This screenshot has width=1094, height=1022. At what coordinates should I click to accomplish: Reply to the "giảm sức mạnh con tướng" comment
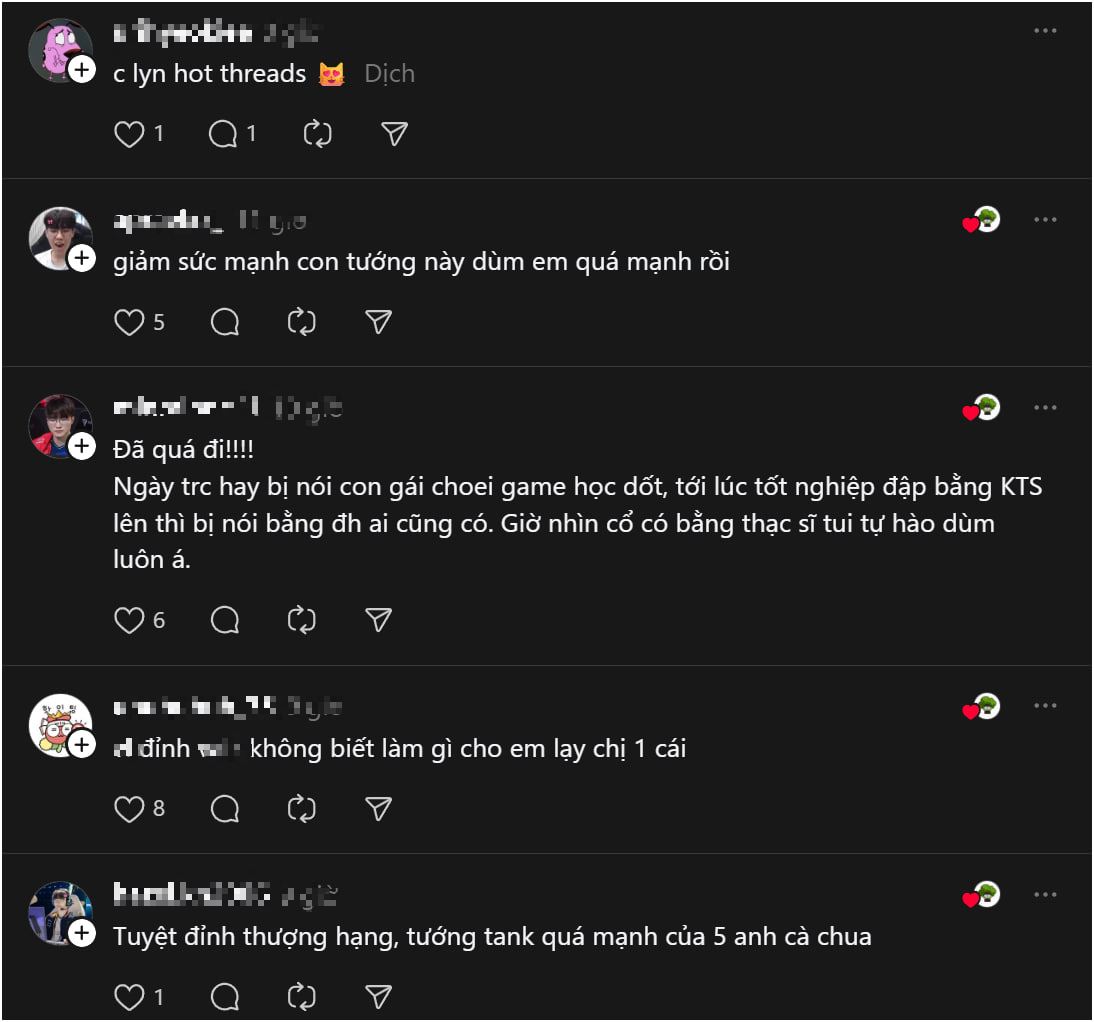225,322
